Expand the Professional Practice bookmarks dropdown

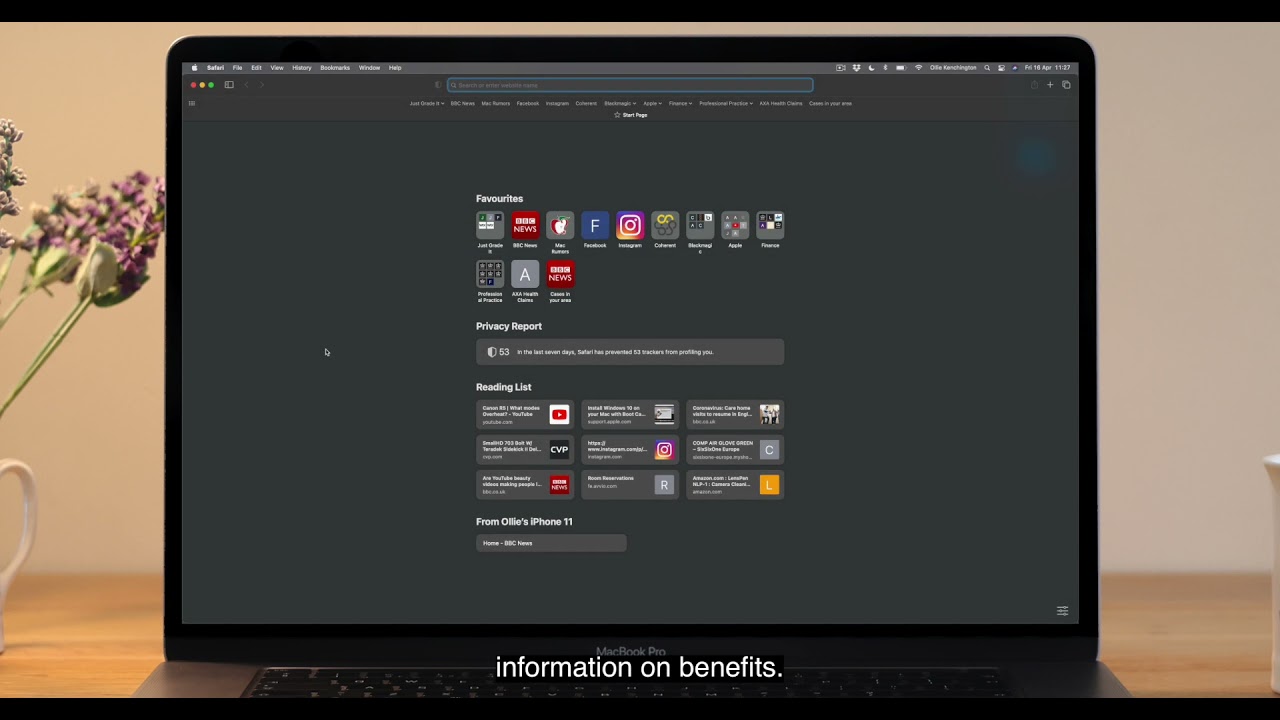(x=726, y=103)
